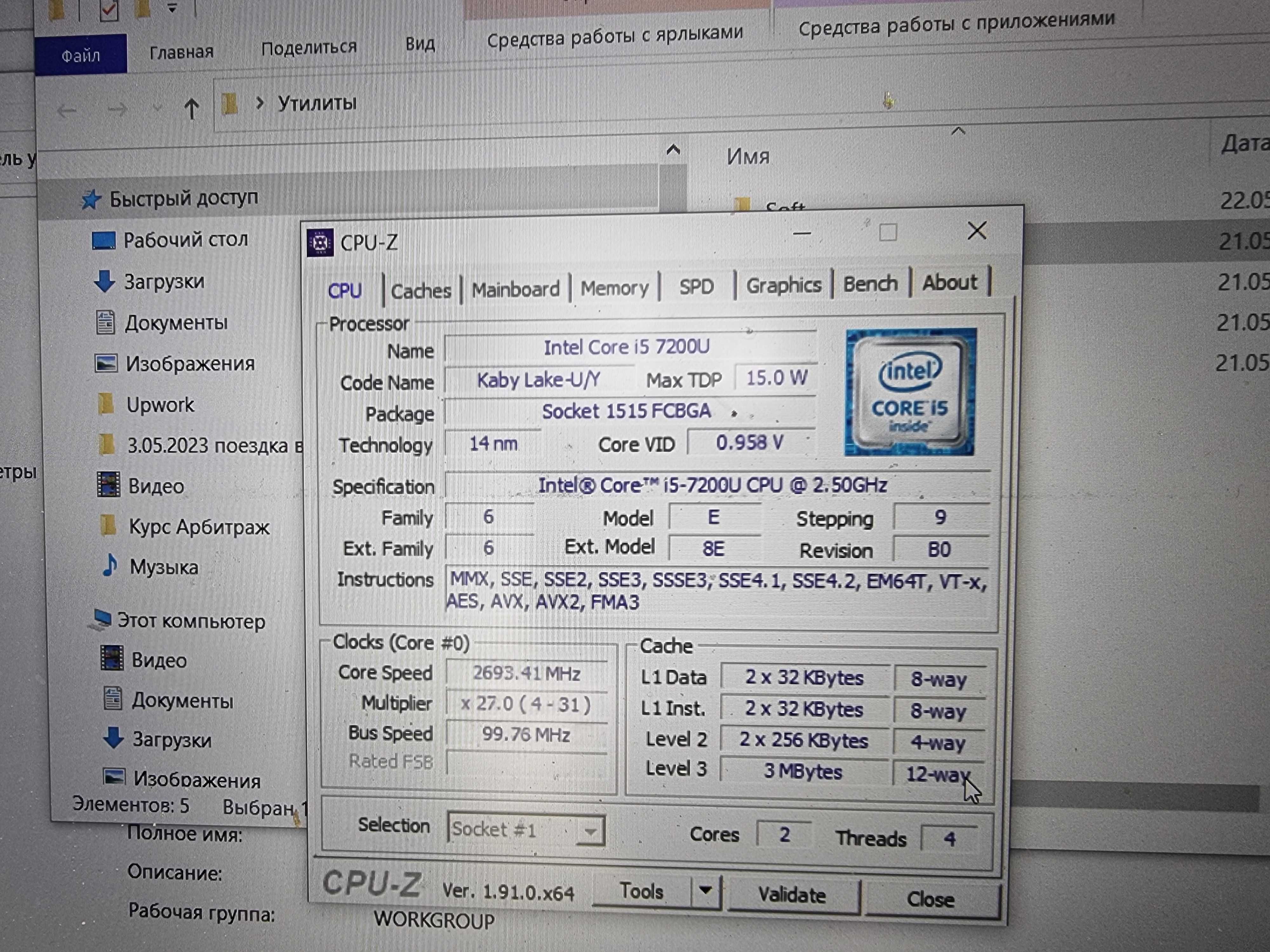Open Видео under Этот компьютер
The width and height of the screenshot is (1270, 952).
[x=159, y=660]
